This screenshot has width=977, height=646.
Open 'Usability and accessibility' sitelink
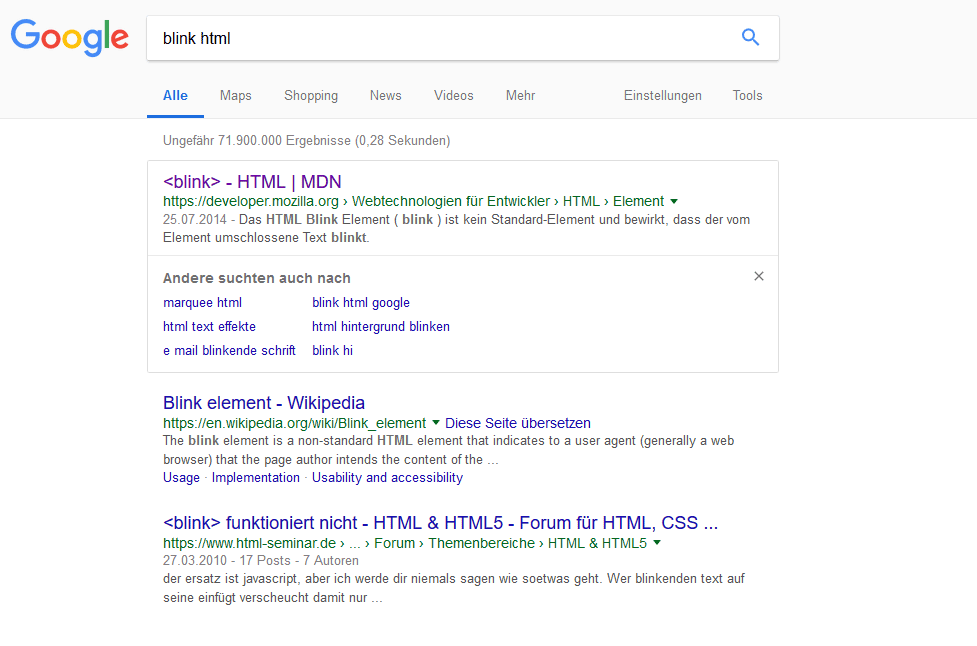pyautogui.click(x=388, y=478)
